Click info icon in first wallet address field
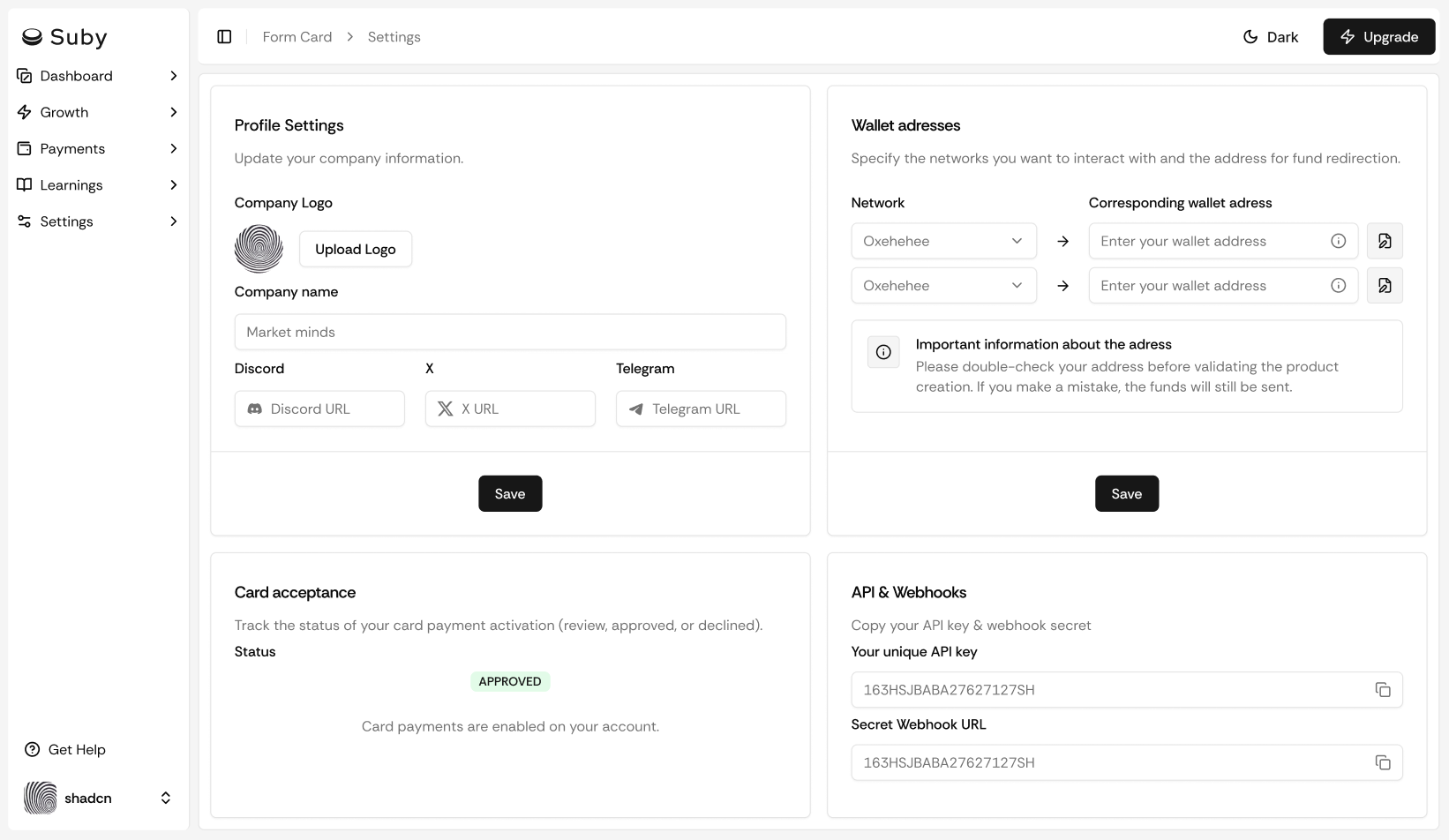 tap(1338, 241)
